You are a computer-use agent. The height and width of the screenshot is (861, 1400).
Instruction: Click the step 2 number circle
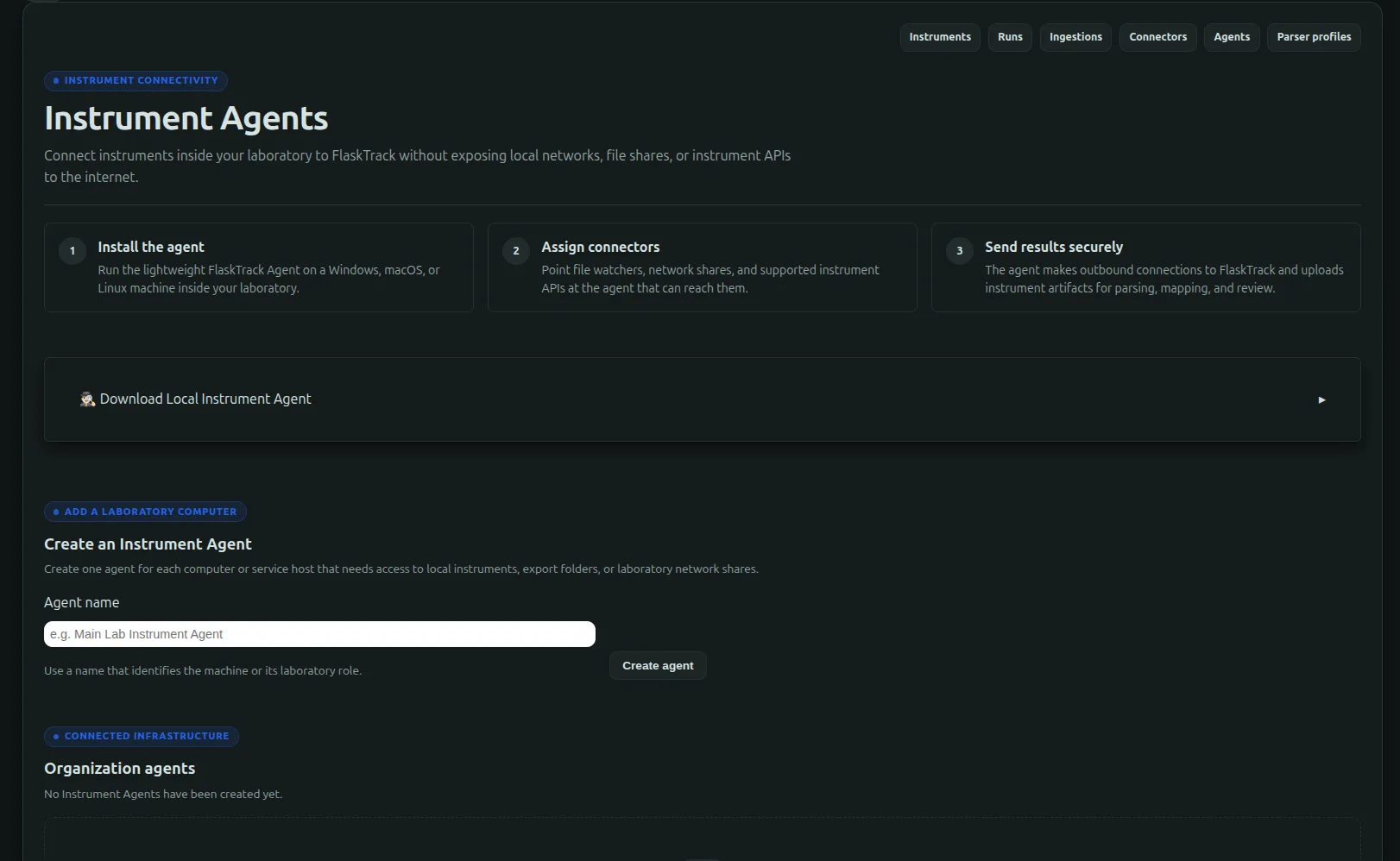pyautogui.click(x=516, y=251)
